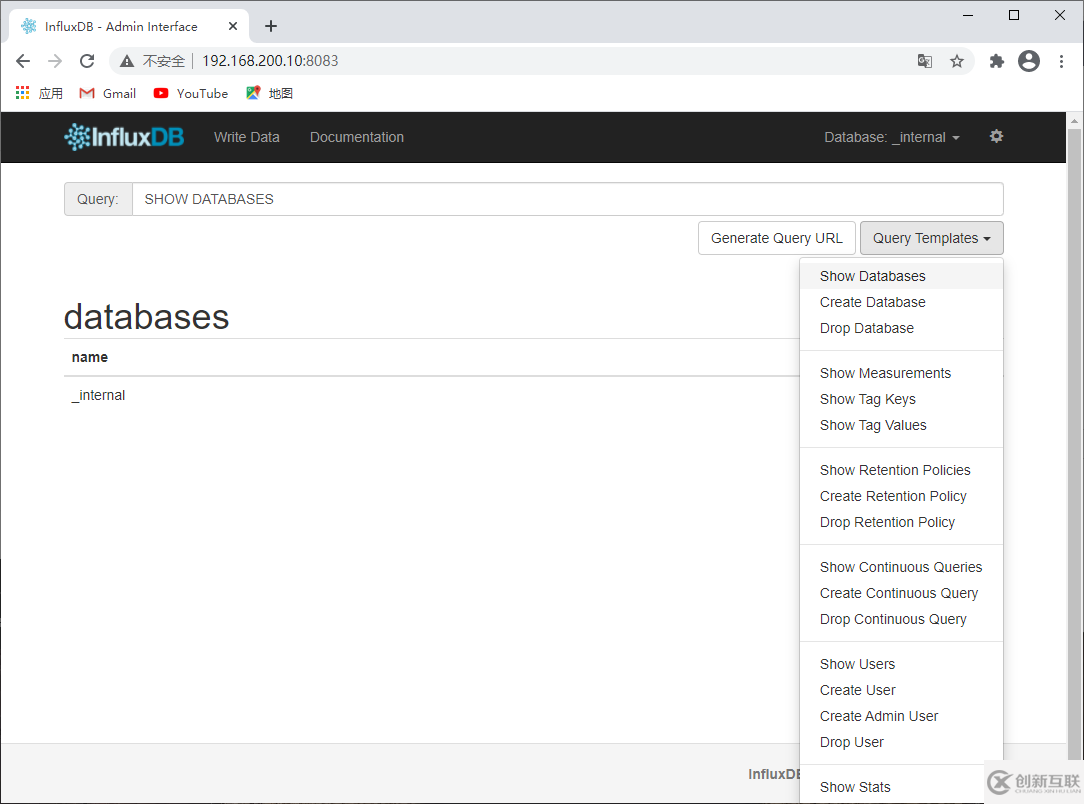Open the Chrome profile avatar icon

(x=1029, y=61)
